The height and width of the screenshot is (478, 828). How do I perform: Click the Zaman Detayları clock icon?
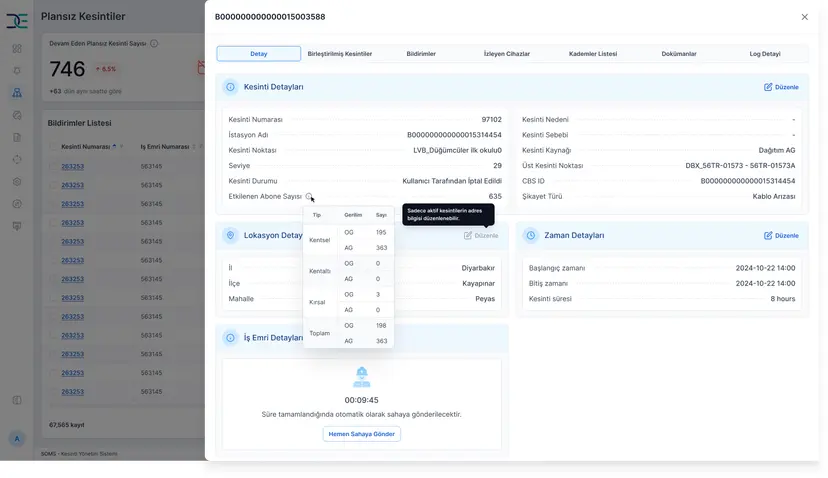531,236
